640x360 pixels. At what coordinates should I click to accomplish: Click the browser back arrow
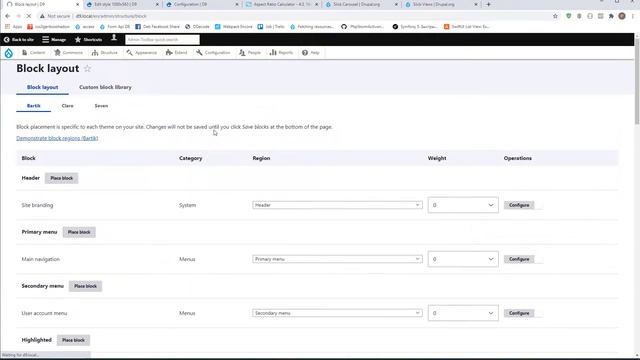8,16
